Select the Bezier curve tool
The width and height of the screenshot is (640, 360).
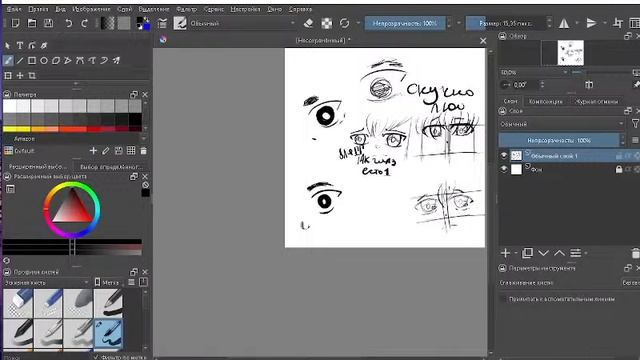[80, 61]
